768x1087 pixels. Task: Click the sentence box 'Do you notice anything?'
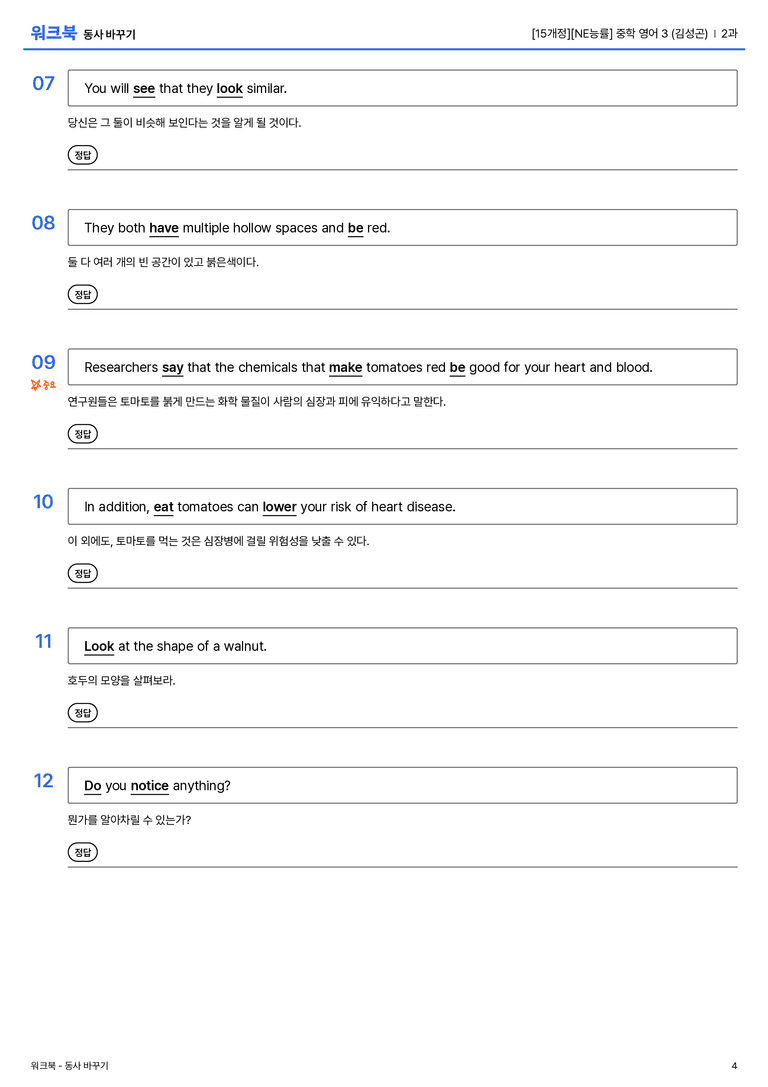pyautogui.click(x=403, y=785)
